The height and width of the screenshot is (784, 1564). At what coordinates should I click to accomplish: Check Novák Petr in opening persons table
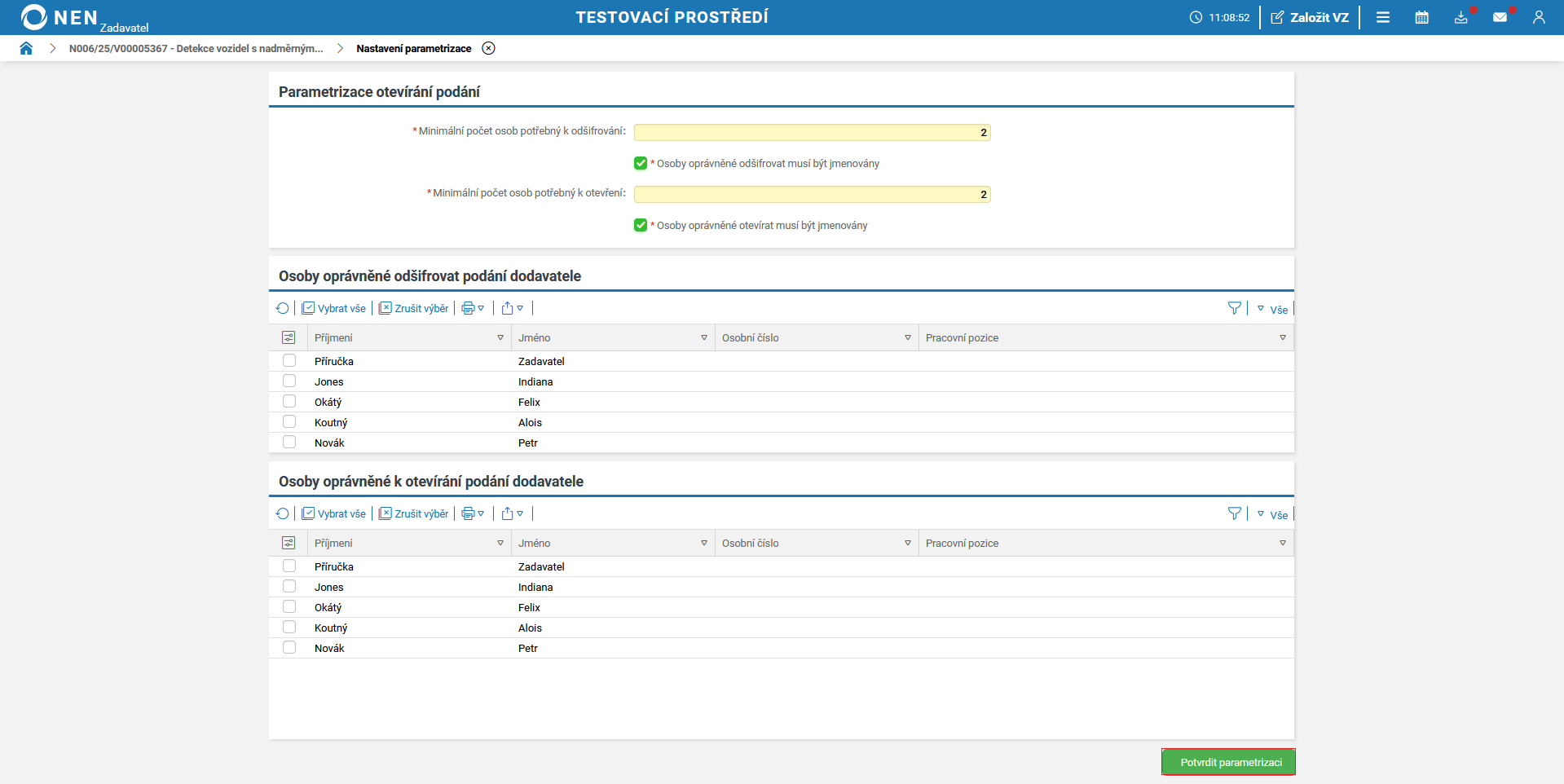pyautogui.click(x=289, y=647)
